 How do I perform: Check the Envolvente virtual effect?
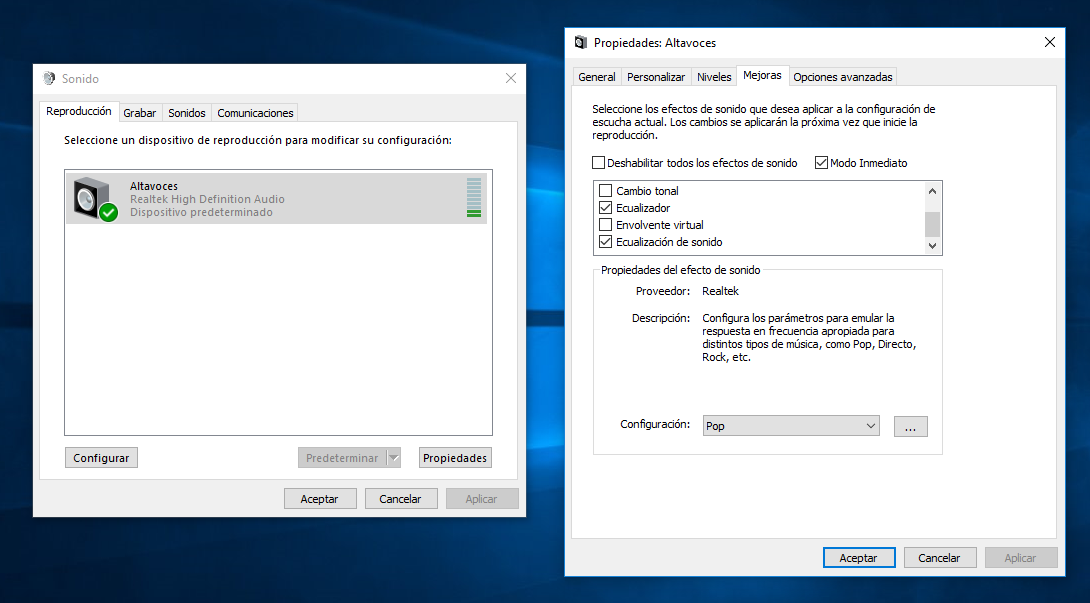click(x=605, y=225)
